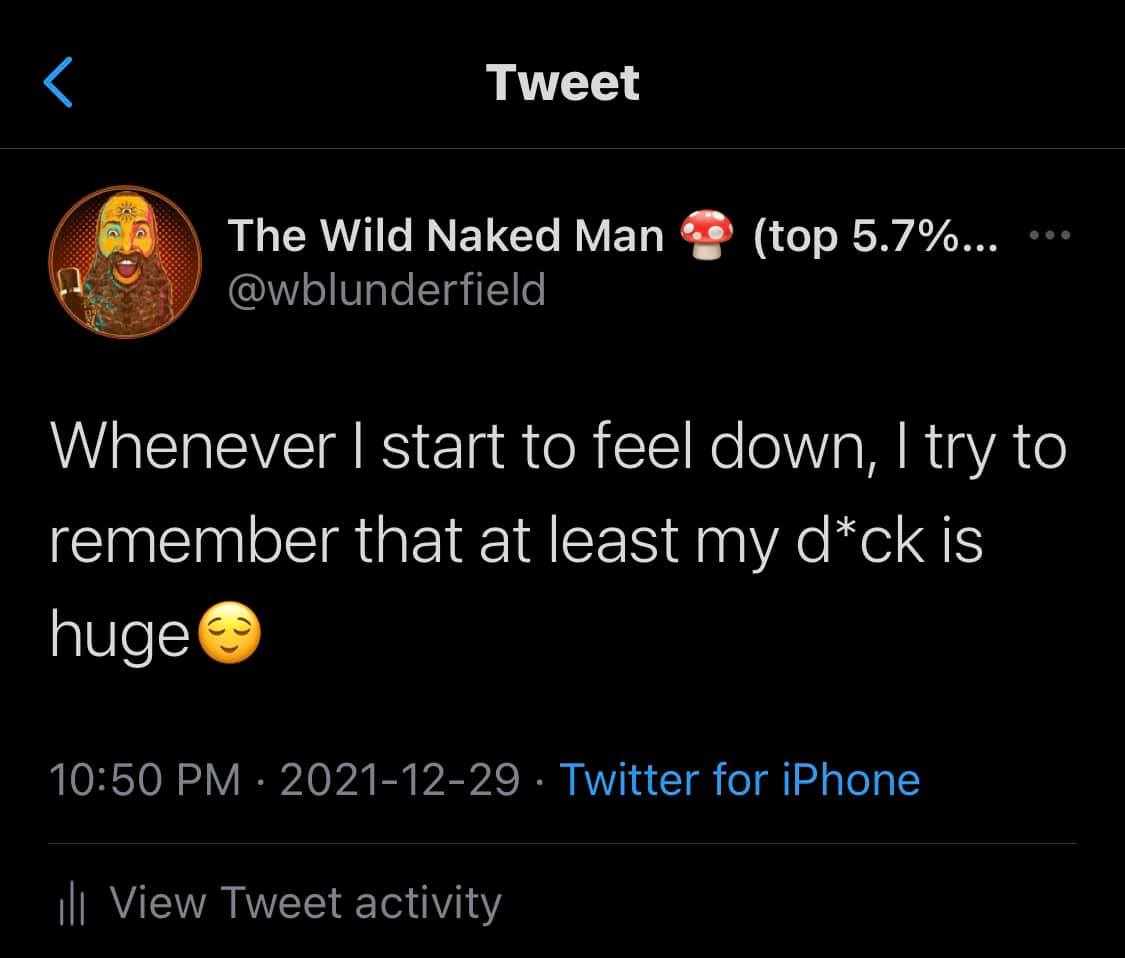Click the Tweet header title
The width and height of the screenshot is (1125, 958).
(562, 82)
